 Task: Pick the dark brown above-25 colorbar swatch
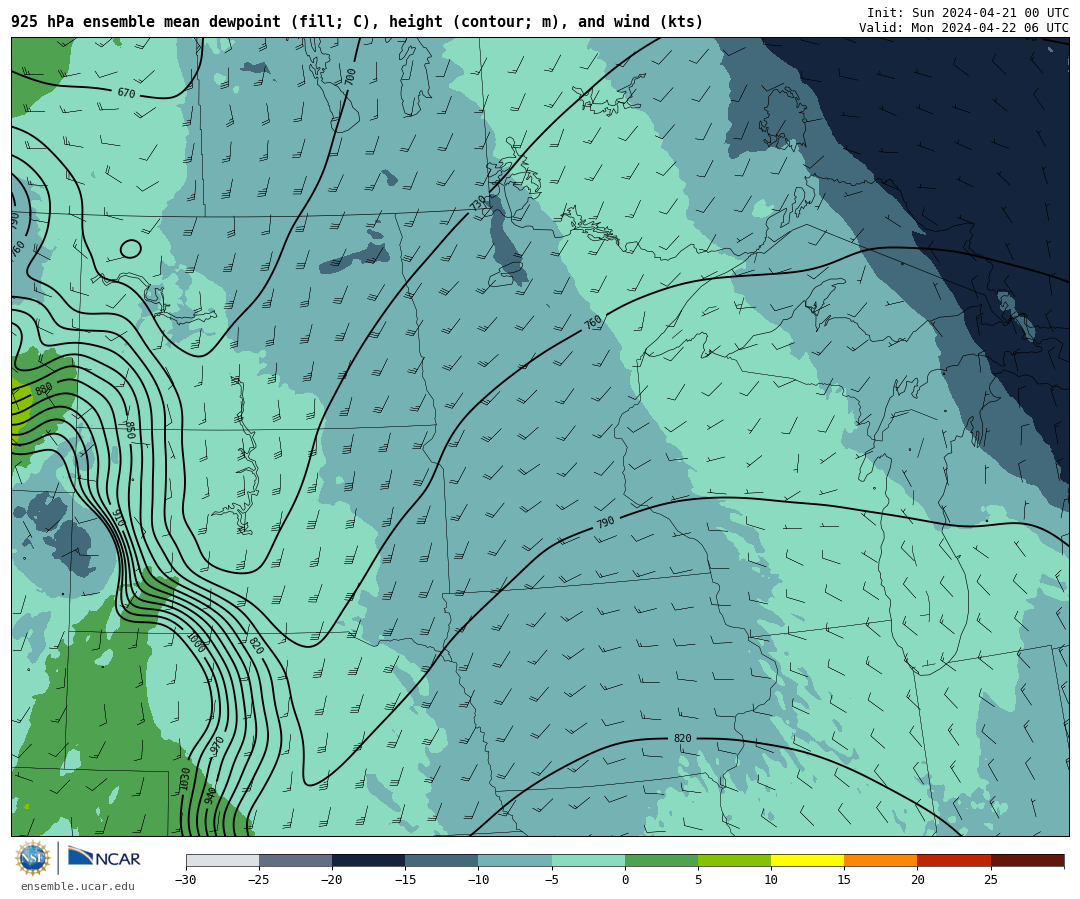coord(1028,860)
